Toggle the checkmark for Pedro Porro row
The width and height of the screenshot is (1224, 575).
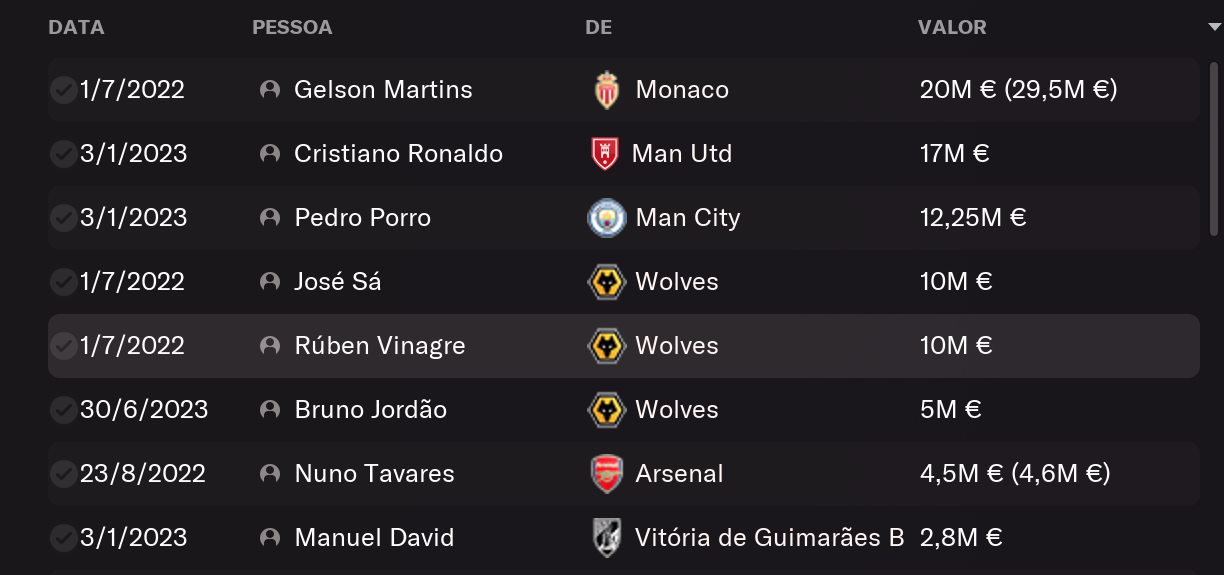click(63, 218)
